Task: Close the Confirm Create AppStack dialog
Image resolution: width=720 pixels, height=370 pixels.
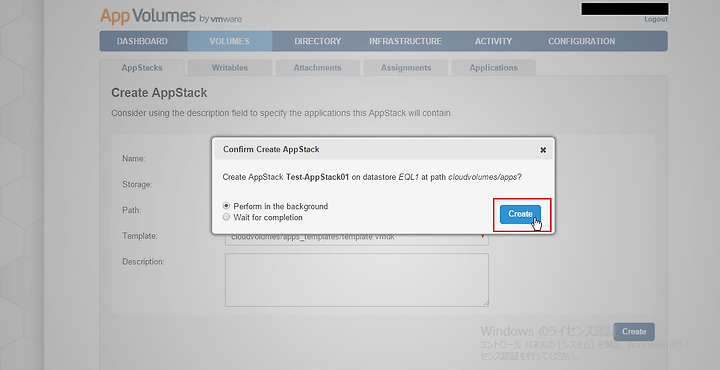Action: click(x=543, y=150)
